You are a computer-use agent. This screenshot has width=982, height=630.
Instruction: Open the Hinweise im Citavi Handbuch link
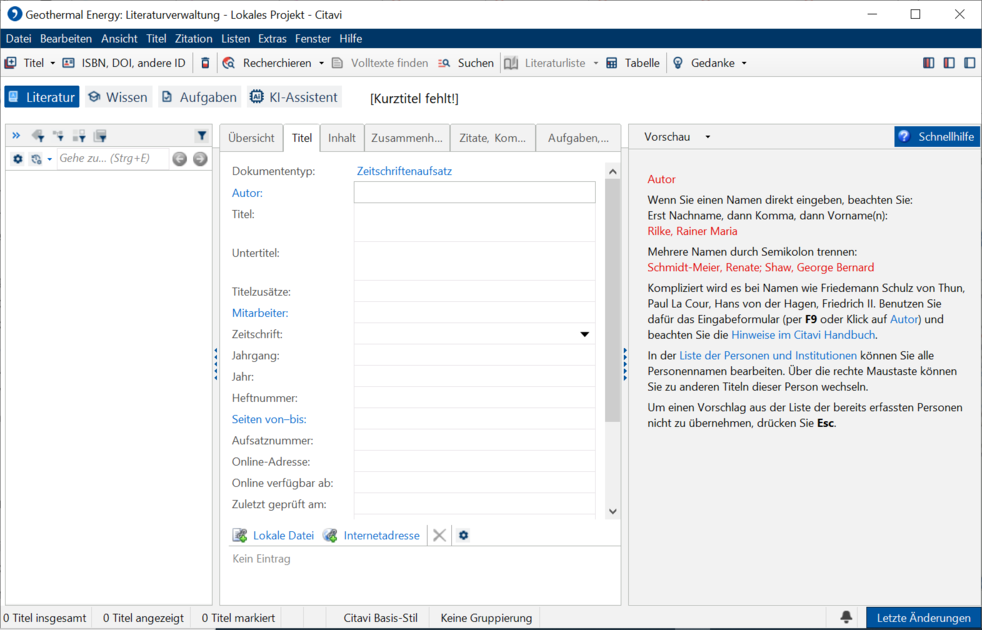coord(803,335)
